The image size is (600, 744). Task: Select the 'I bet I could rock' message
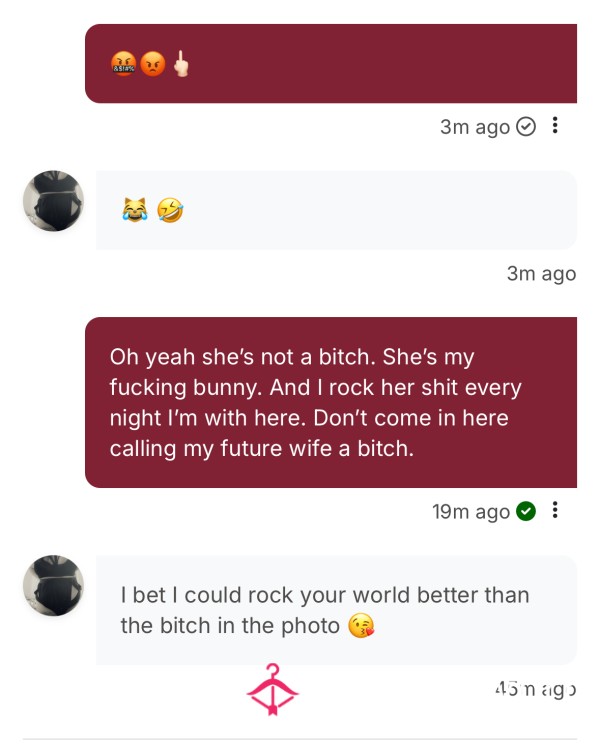(336, 610)
